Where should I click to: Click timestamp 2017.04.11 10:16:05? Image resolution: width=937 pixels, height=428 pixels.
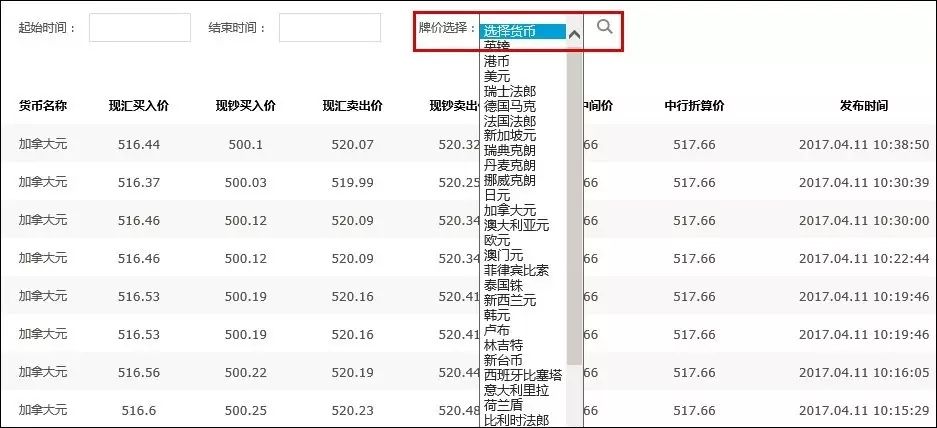point(864,372)
